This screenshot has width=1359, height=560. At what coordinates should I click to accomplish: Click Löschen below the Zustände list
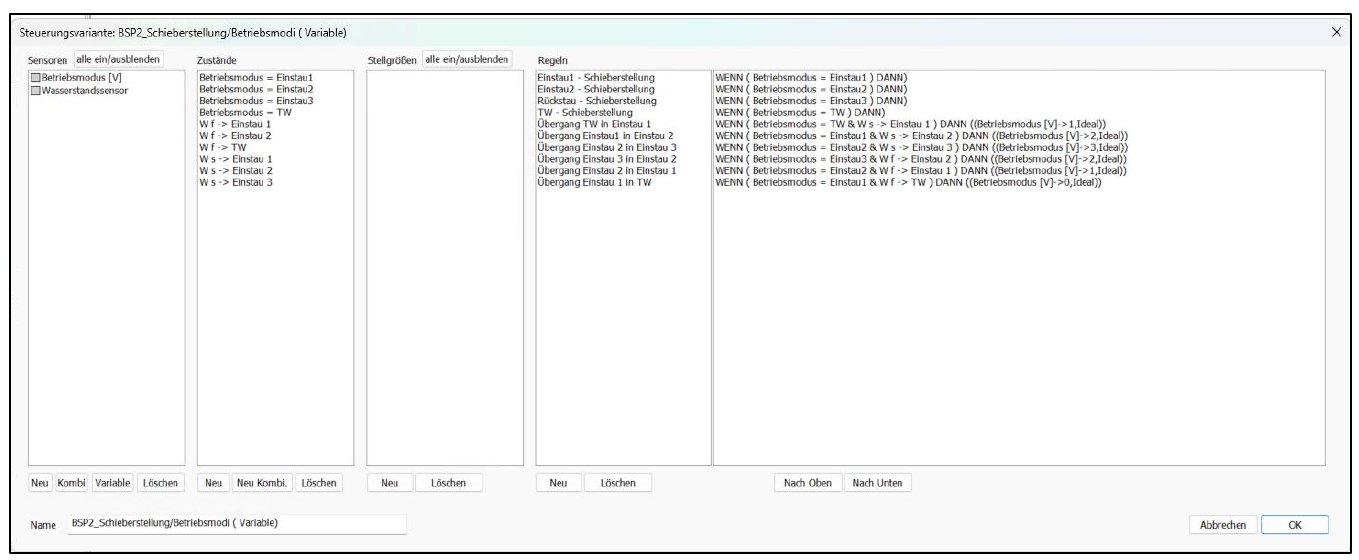click(319, 483)
